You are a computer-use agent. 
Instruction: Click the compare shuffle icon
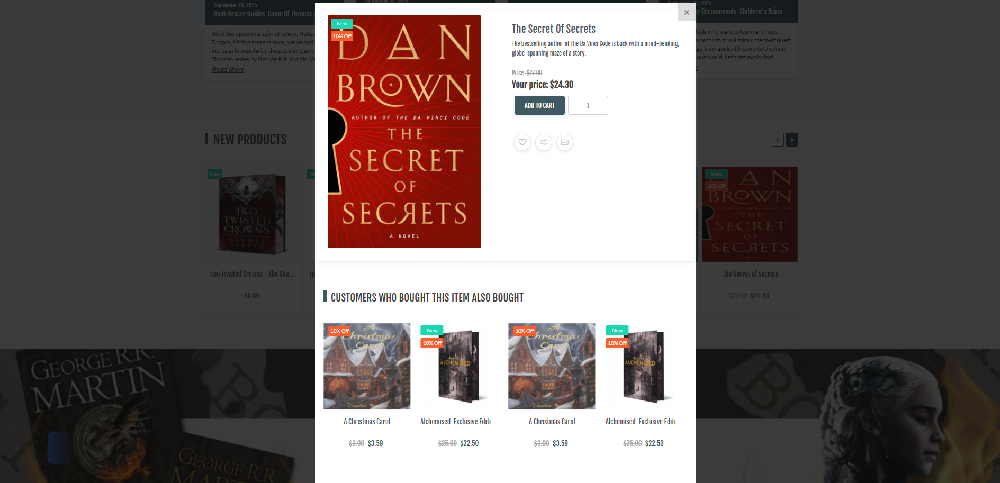(543, 142)
